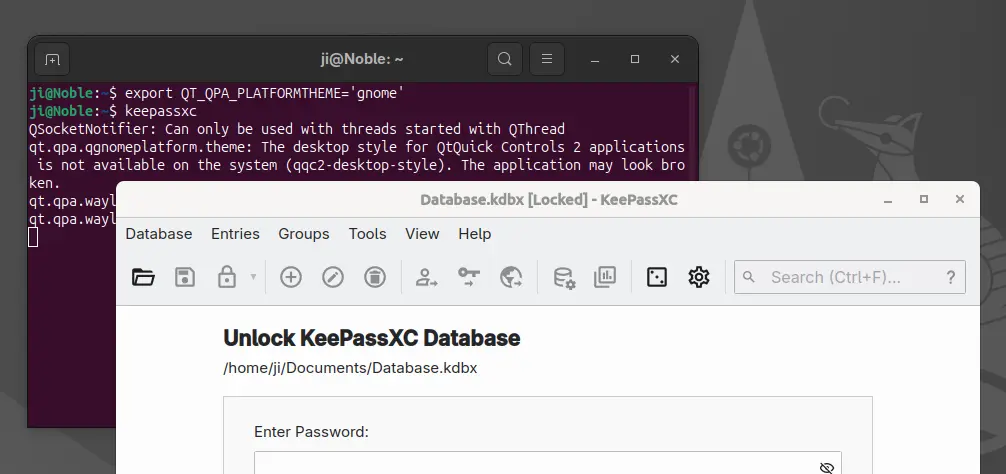
Task: Open application Settings gear icon
Action: click(x=699, y=277)
